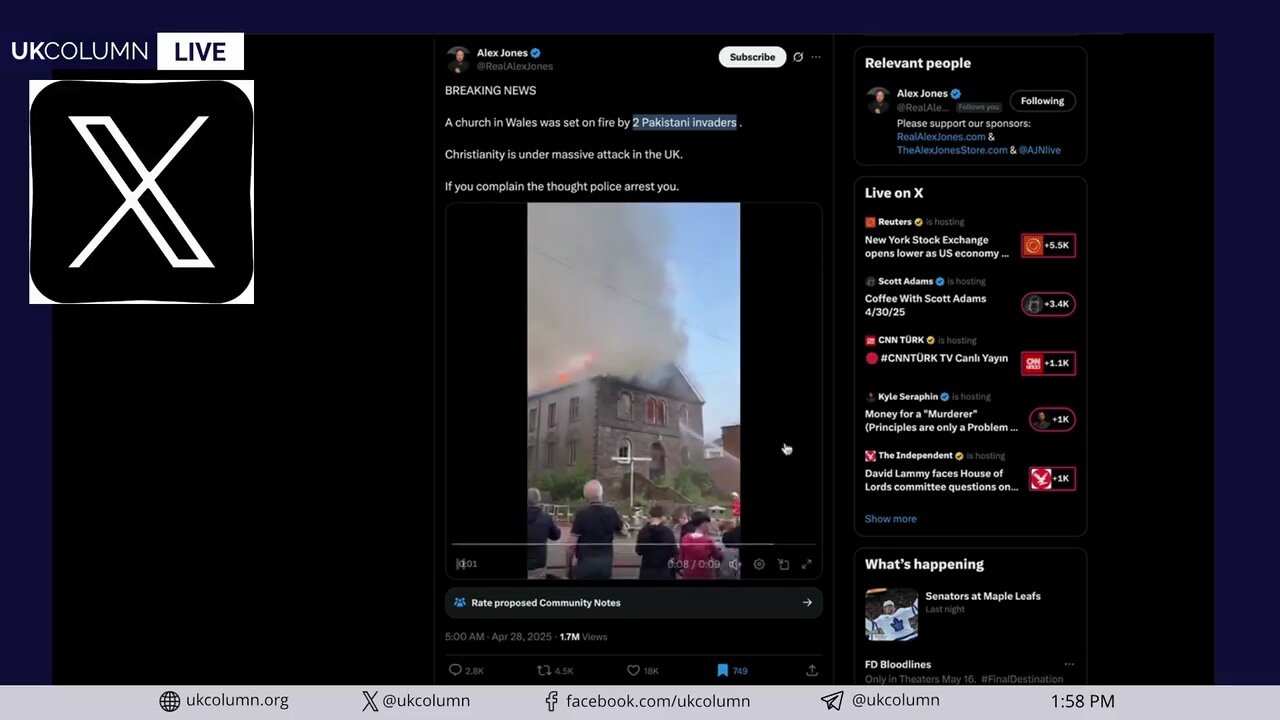The height and width of the screenshot is (720, 1280).
Task: Subscribe to Alex Jones
Action: click(752, 57)
